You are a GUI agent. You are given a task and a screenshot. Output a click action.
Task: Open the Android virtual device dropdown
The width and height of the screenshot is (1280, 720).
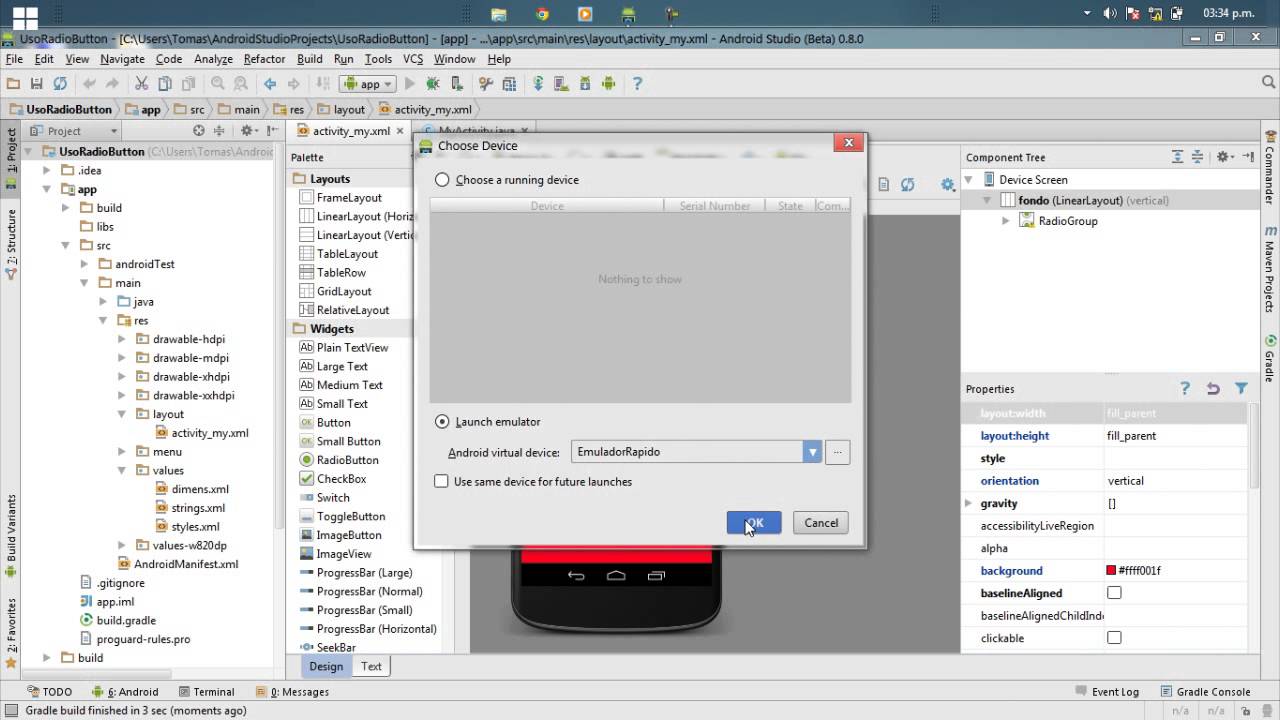click(x=812, y=452)
